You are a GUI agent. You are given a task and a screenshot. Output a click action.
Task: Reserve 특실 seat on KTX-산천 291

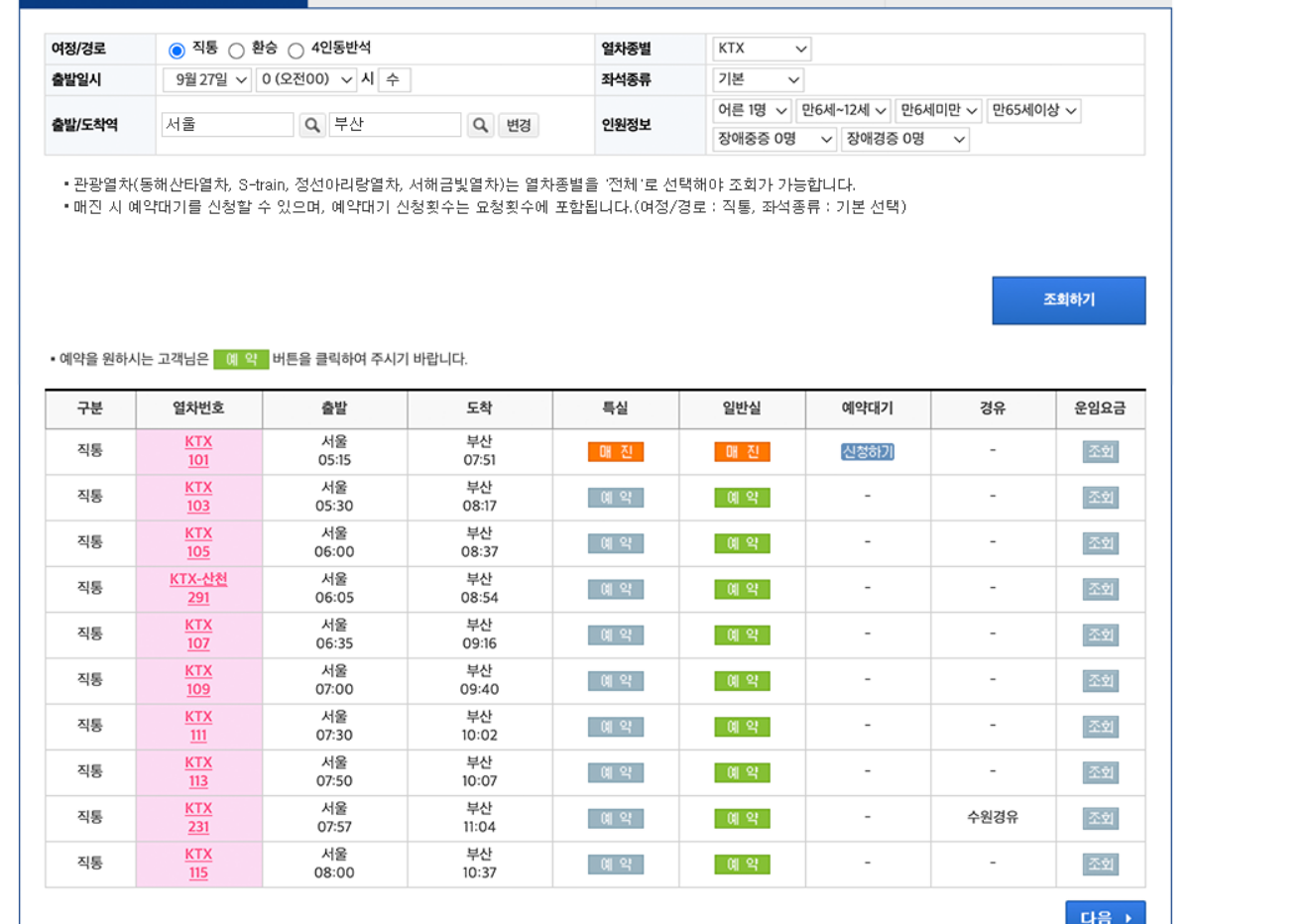[616, 589]
